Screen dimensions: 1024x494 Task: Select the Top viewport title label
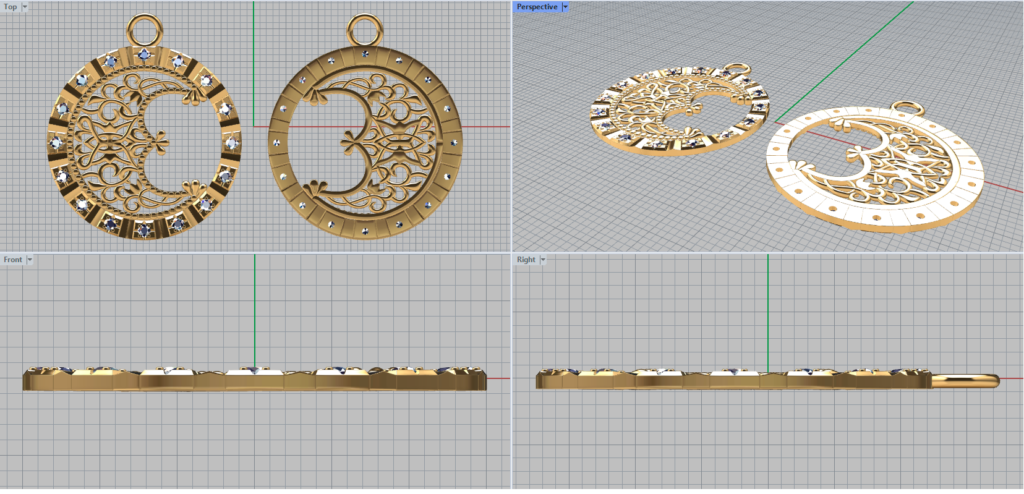(10, 7)
